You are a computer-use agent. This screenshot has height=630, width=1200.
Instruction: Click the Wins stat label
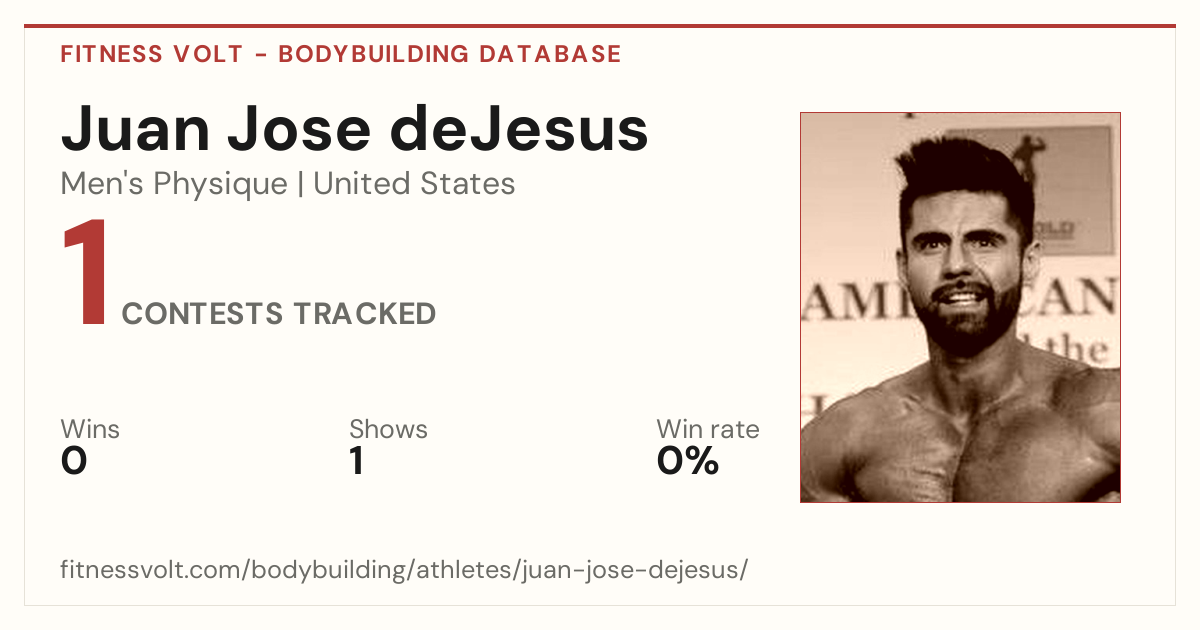pos(90,430)
